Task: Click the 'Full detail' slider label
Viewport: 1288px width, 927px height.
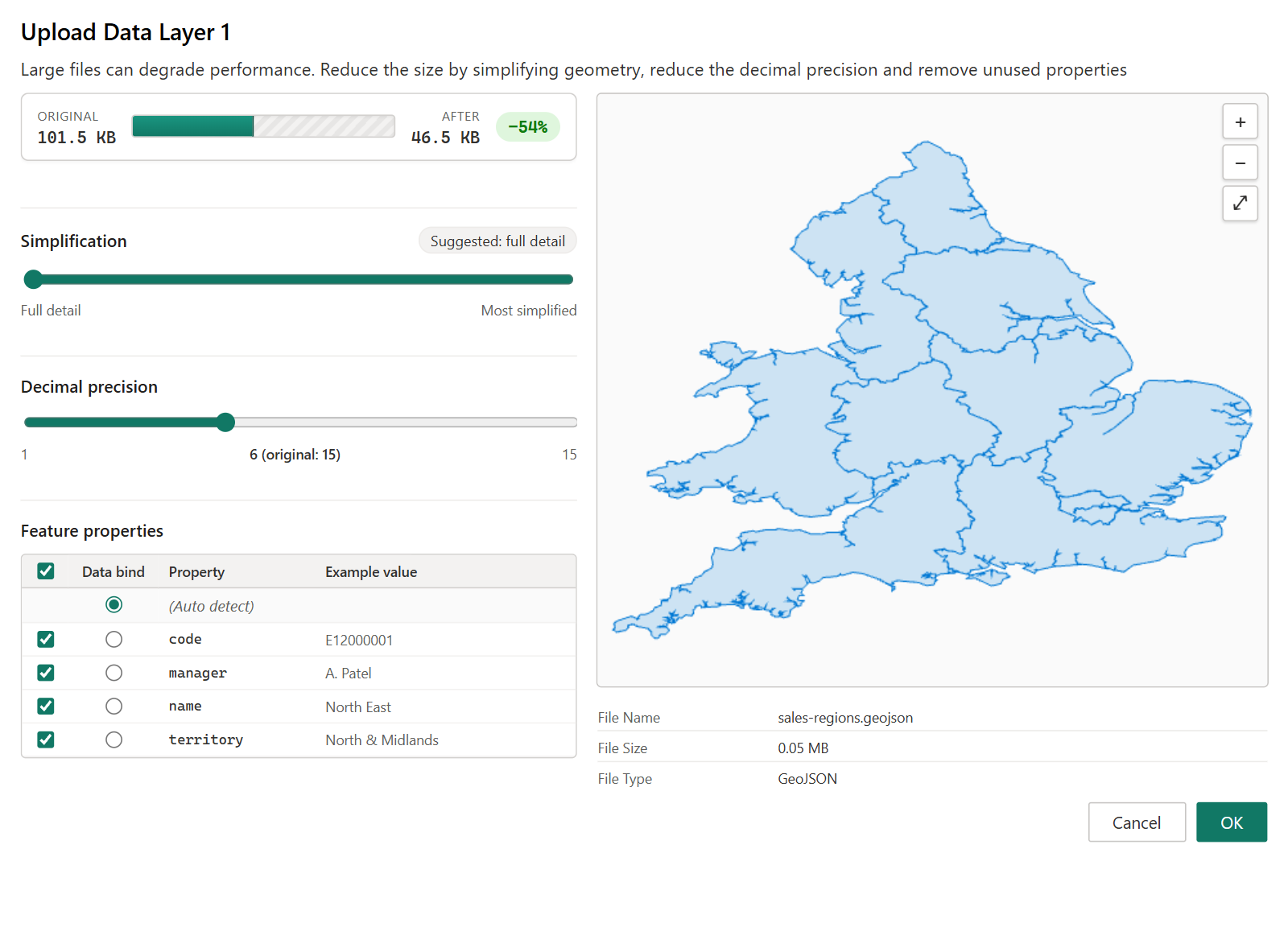Action: click(x=51, y=311)
